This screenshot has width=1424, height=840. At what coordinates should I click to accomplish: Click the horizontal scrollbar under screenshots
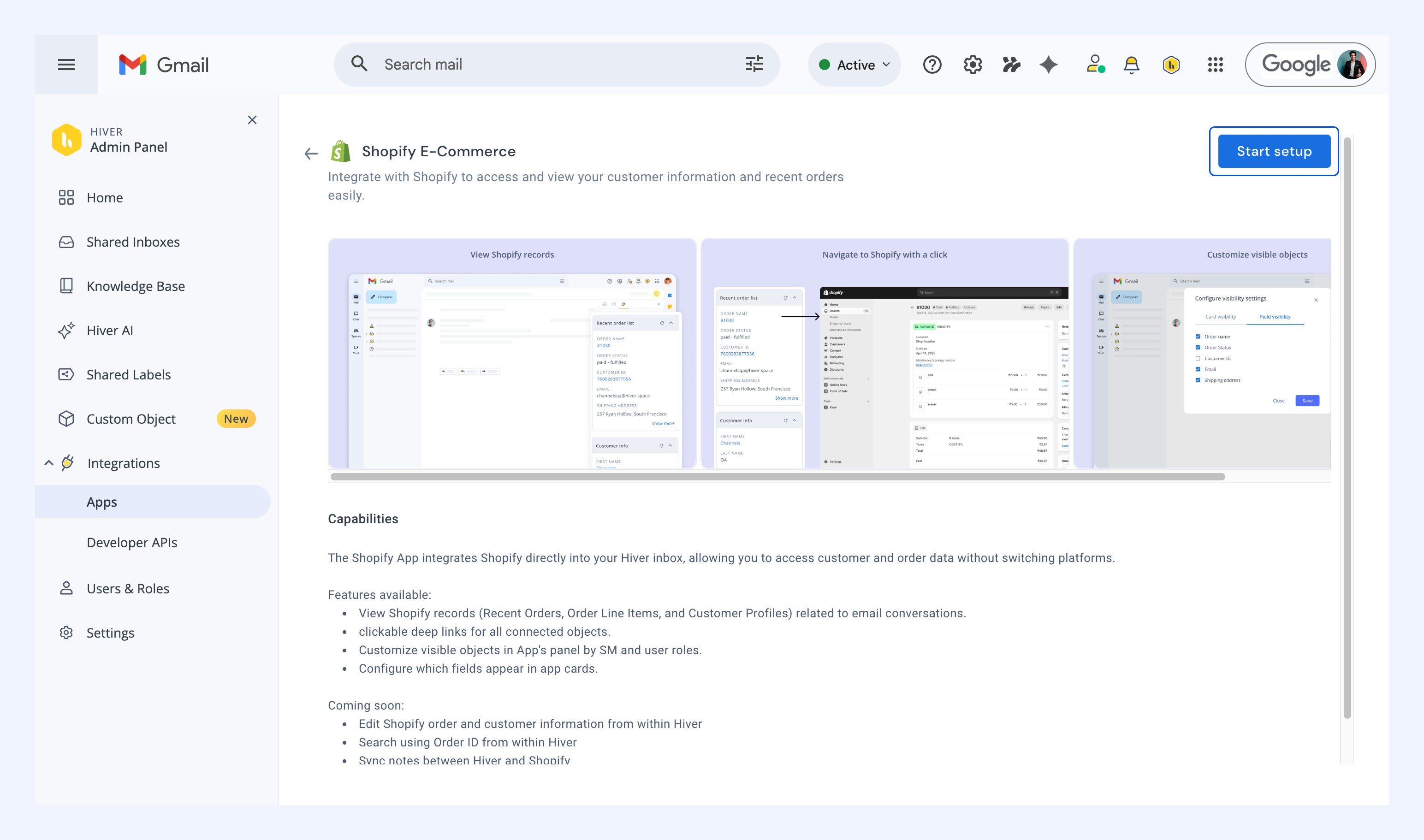coord(778,477)
